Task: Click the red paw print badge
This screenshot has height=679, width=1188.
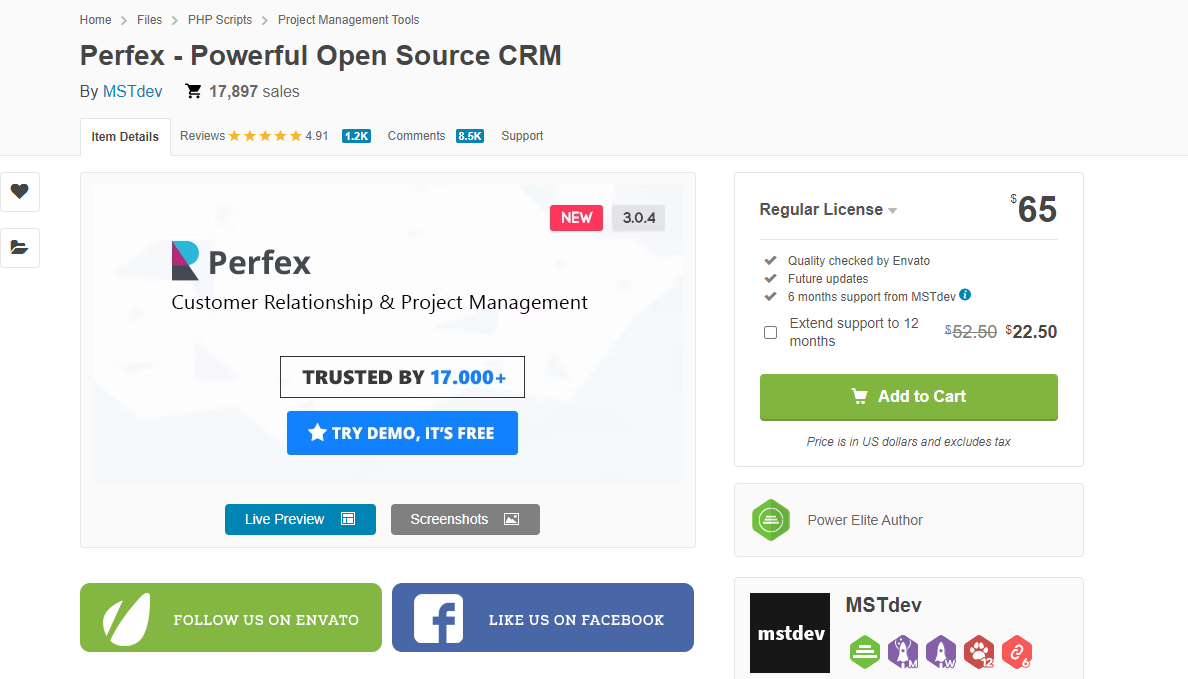Action: coord(979,652)
